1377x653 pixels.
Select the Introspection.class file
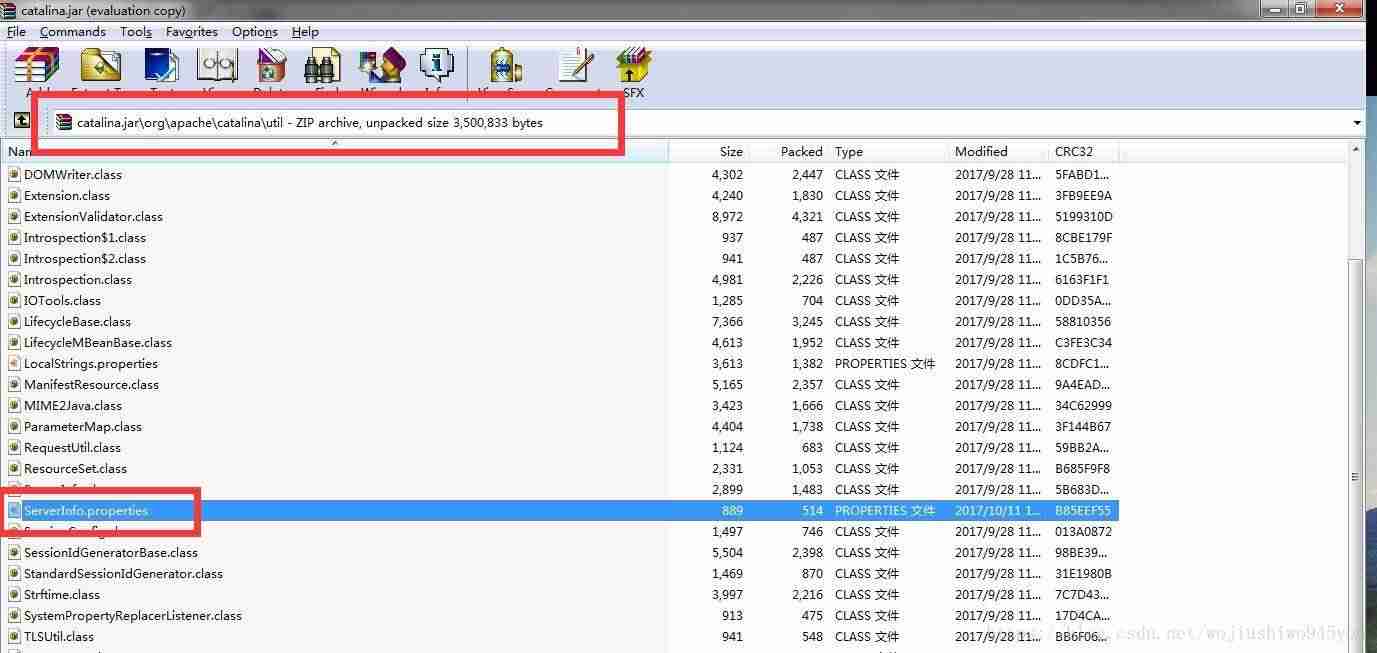(78, 279)
